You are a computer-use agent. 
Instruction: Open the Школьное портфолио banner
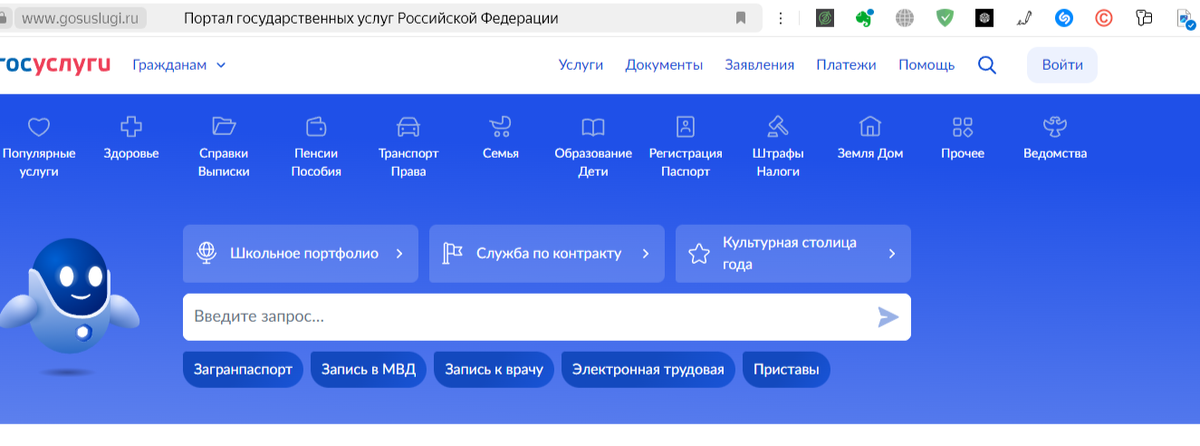point(300,253)
